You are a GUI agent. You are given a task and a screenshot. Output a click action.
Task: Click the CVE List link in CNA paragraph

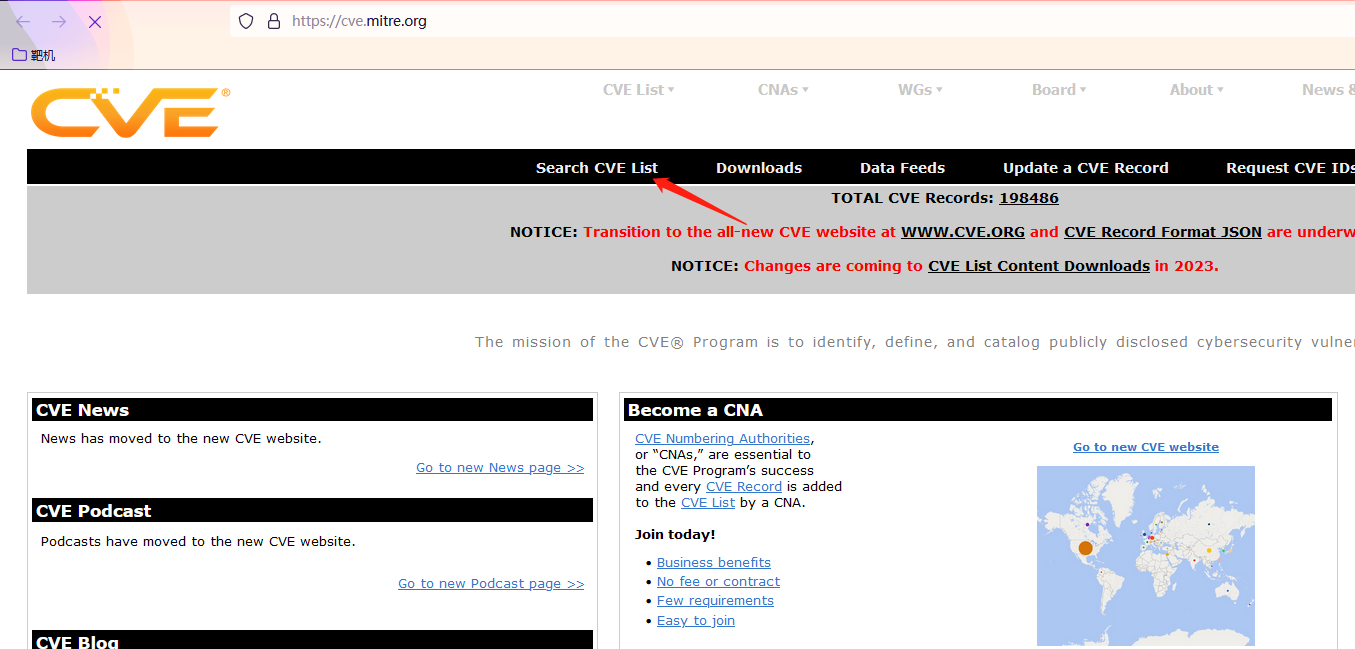point(708,503)
